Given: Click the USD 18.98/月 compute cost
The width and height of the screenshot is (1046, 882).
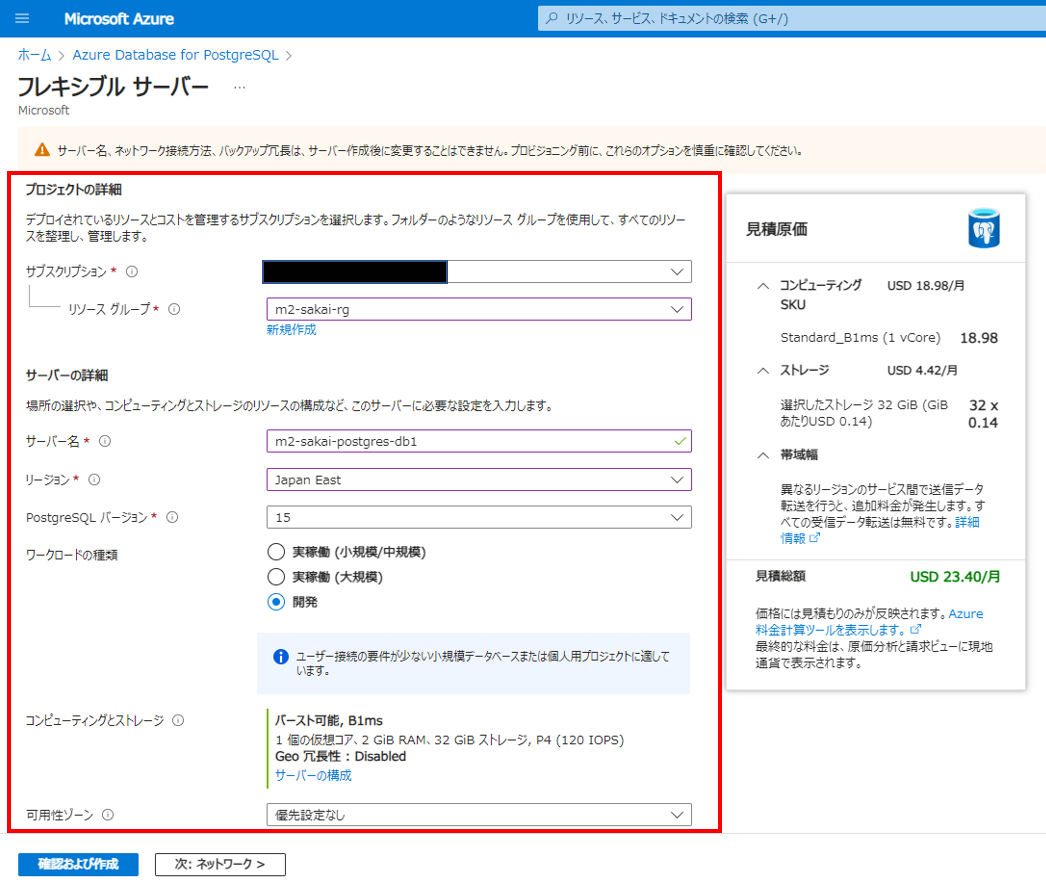Looking at the screenshot, I should point(926,286).
